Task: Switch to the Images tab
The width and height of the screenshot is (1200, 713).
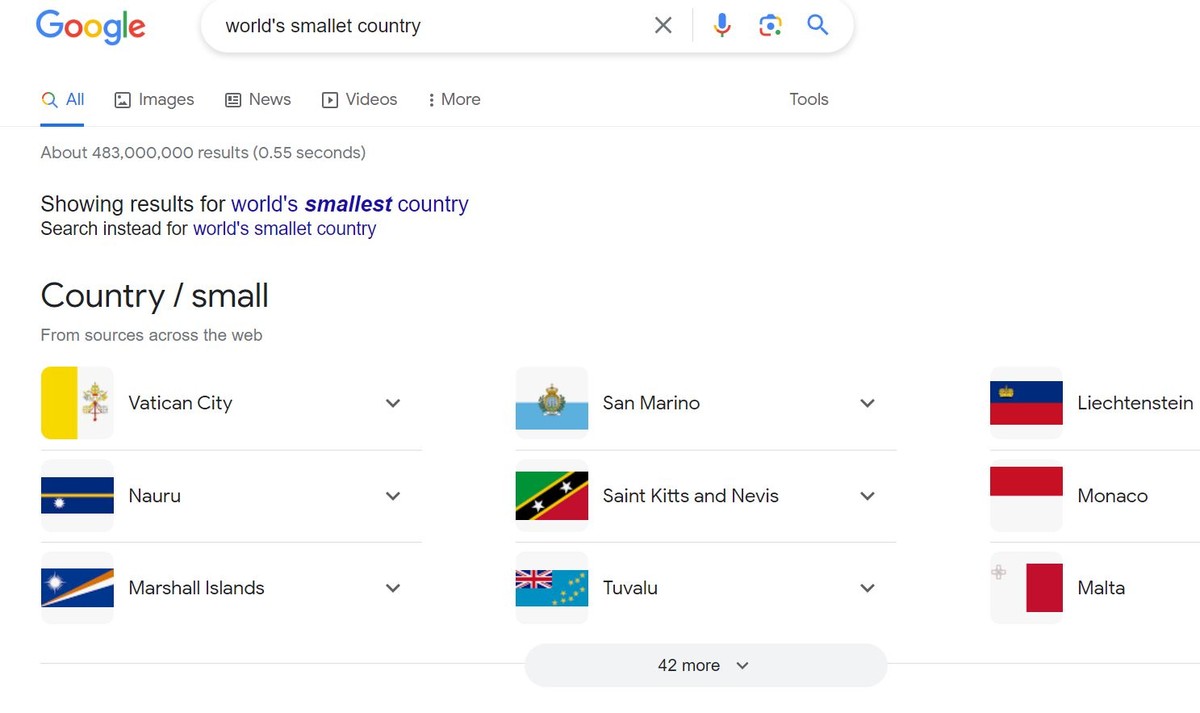Action: (x=154, y=99)
